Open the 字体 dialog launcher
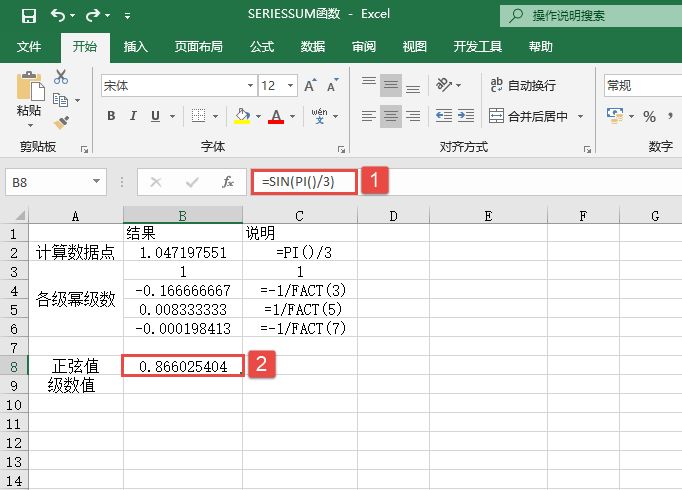682x490 pixels. tap(341, 150)
